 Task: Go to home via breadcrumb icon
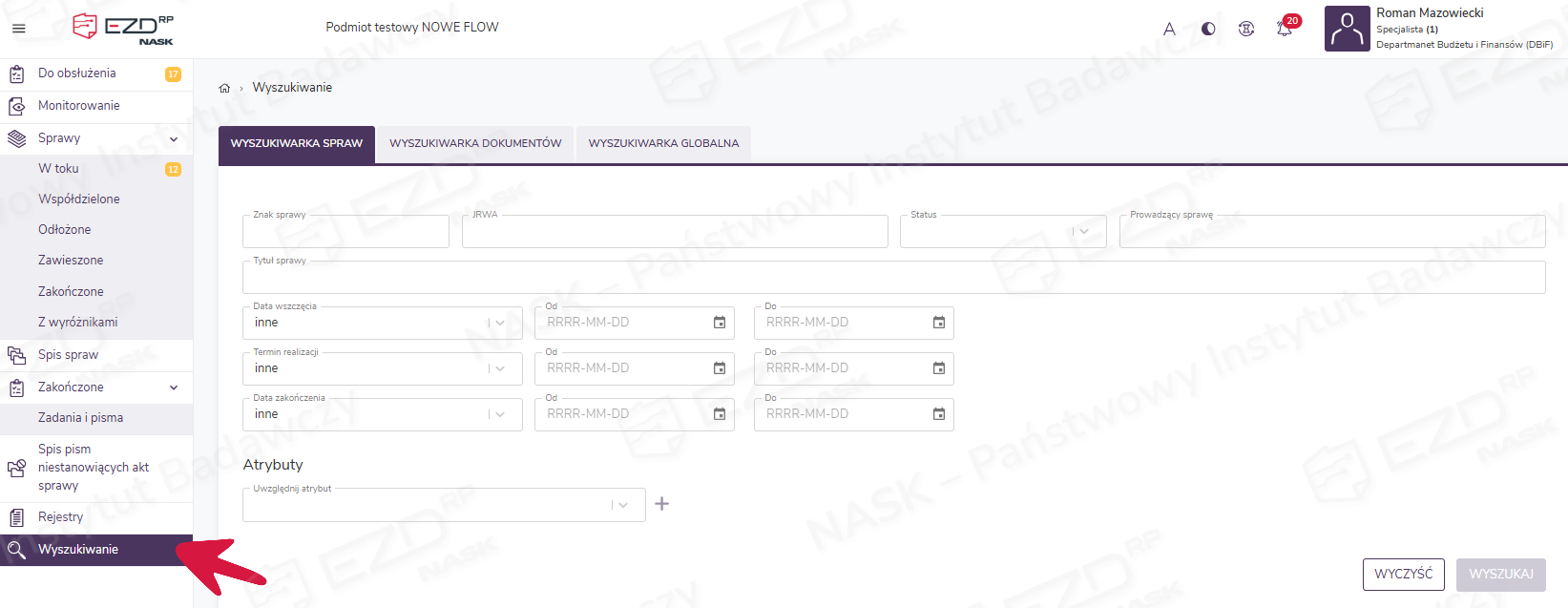click(224, 88)
